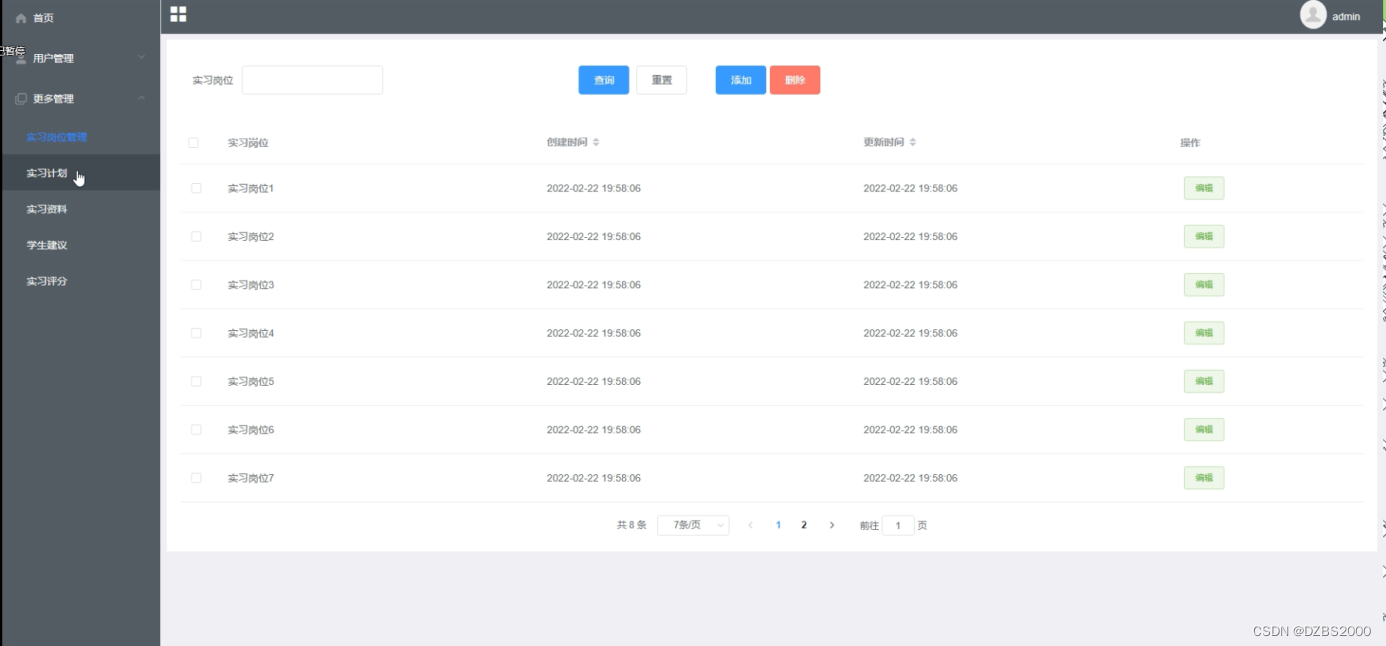Collapse the 更多管理 submenu chevron
Screen dimensions: 1386x646
pyautogui.click(x=141, y=98)
